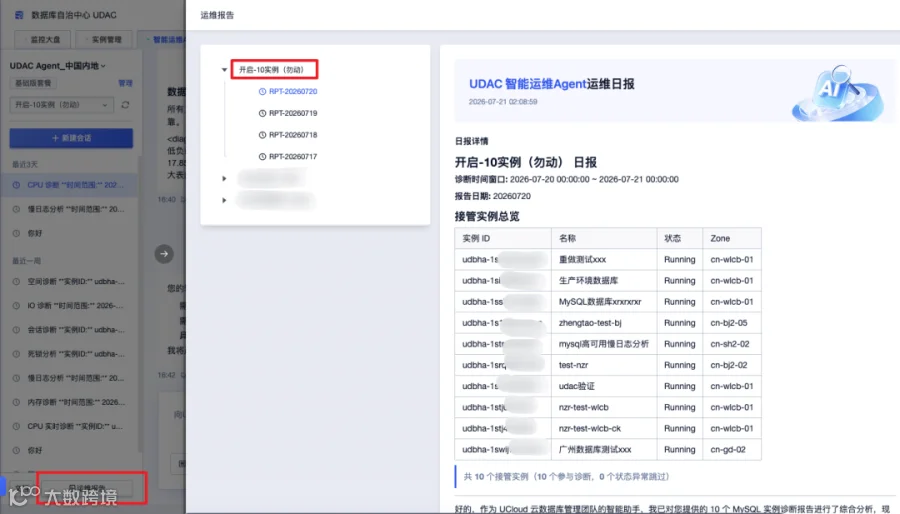Open the 监控大盘 tab
900x514 pixels.
[42, 39]
